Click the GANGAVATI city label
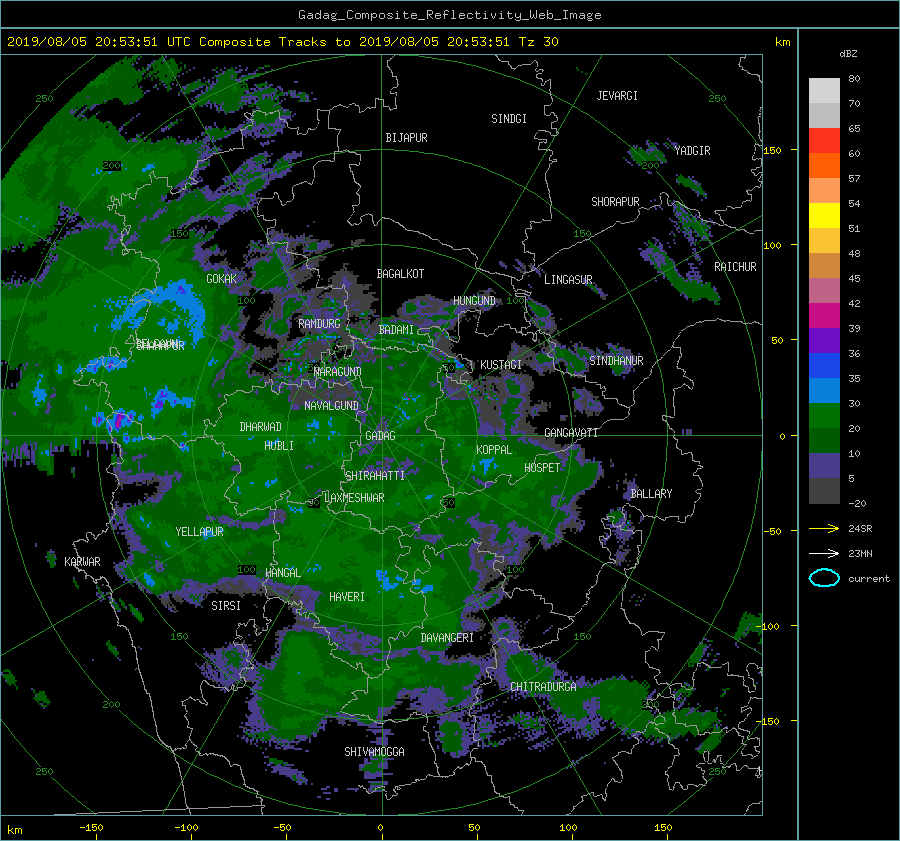This screenshot has width=900, height=841. pos(571,433)
